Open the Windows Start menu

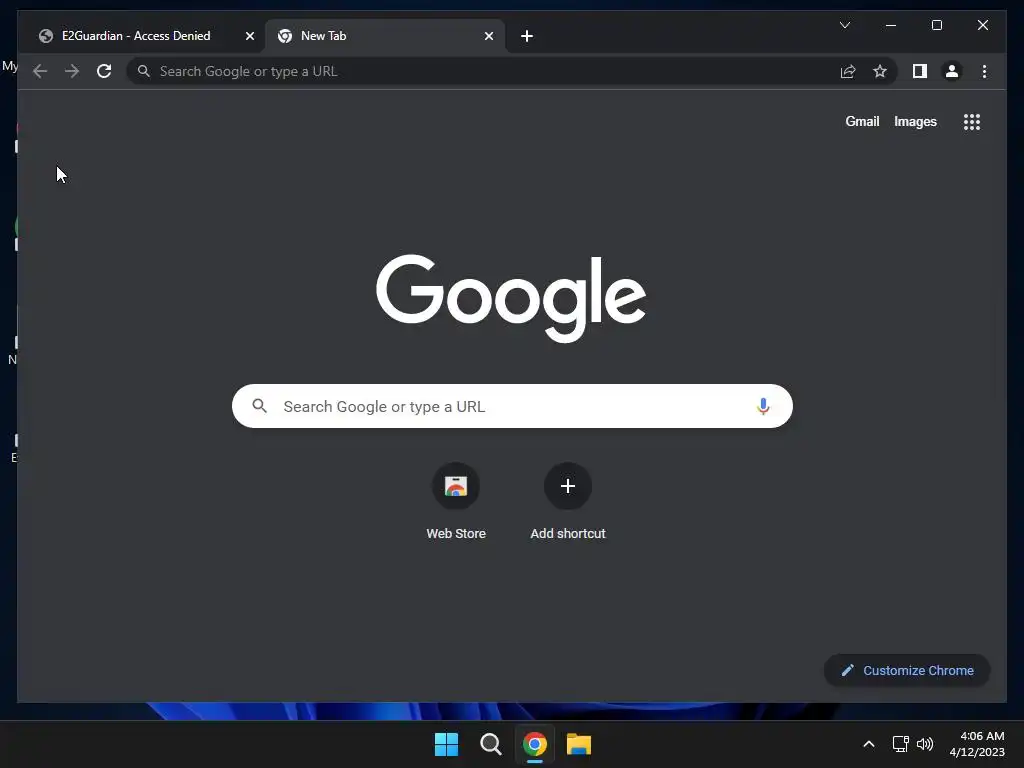[446, 744]
